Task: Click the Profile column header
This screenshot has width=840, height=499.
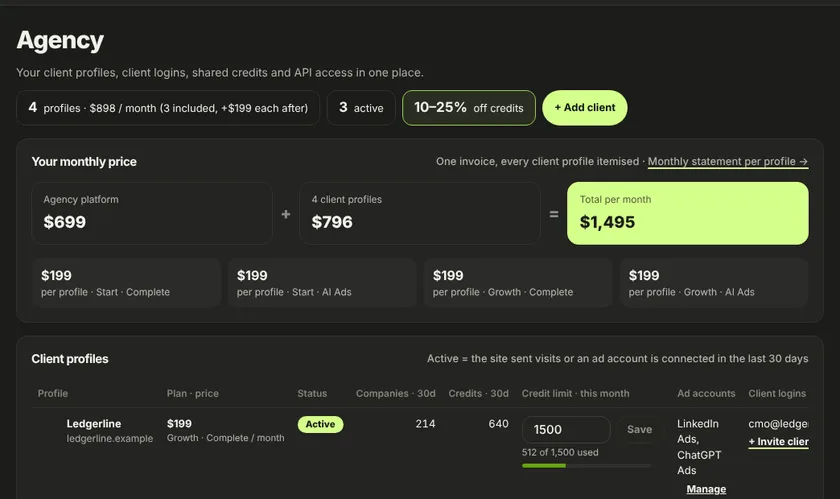Action: (52, 393)
